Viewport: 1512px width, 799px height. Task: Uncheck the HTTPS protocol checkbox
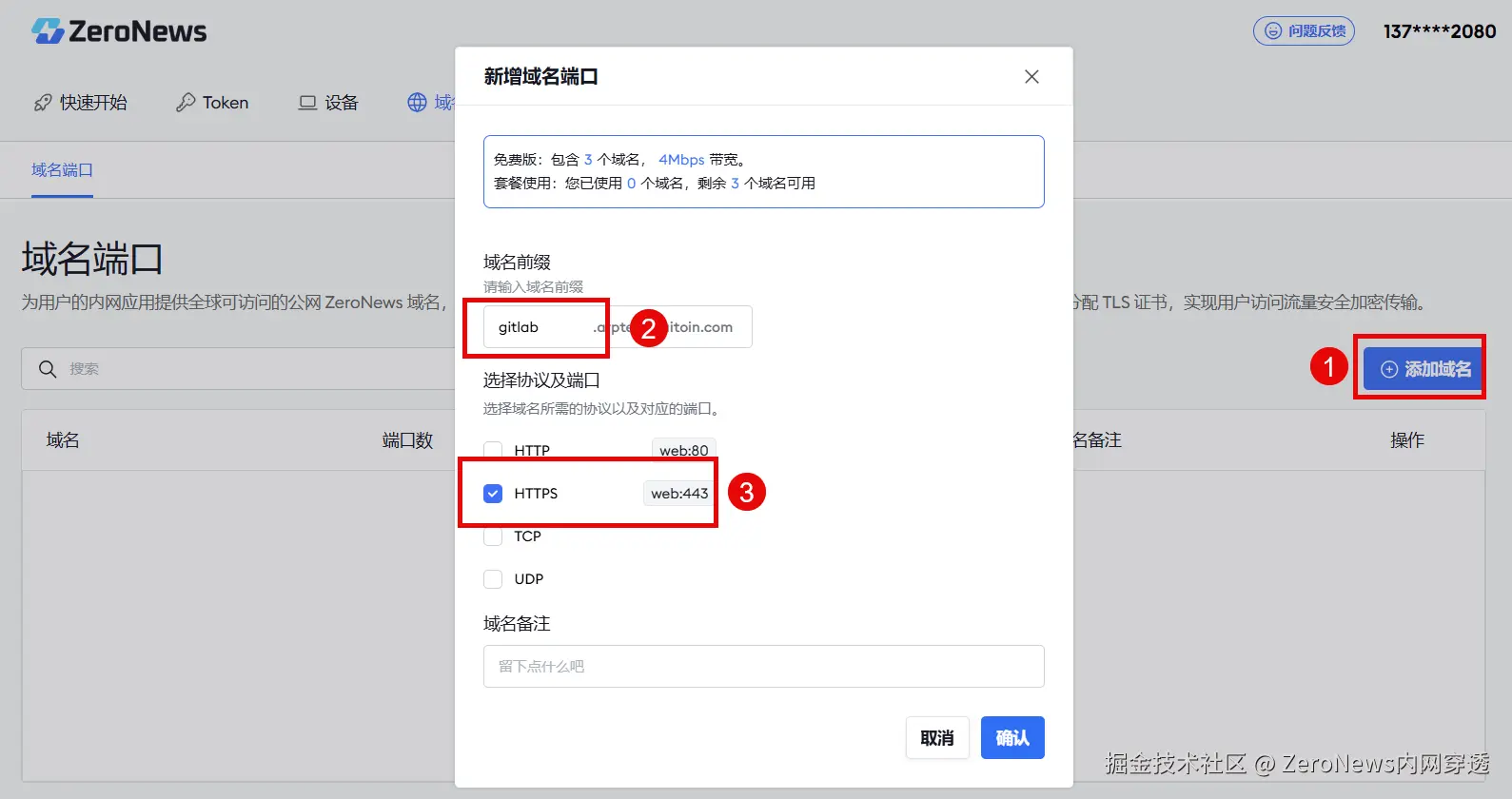pos(493,494)
